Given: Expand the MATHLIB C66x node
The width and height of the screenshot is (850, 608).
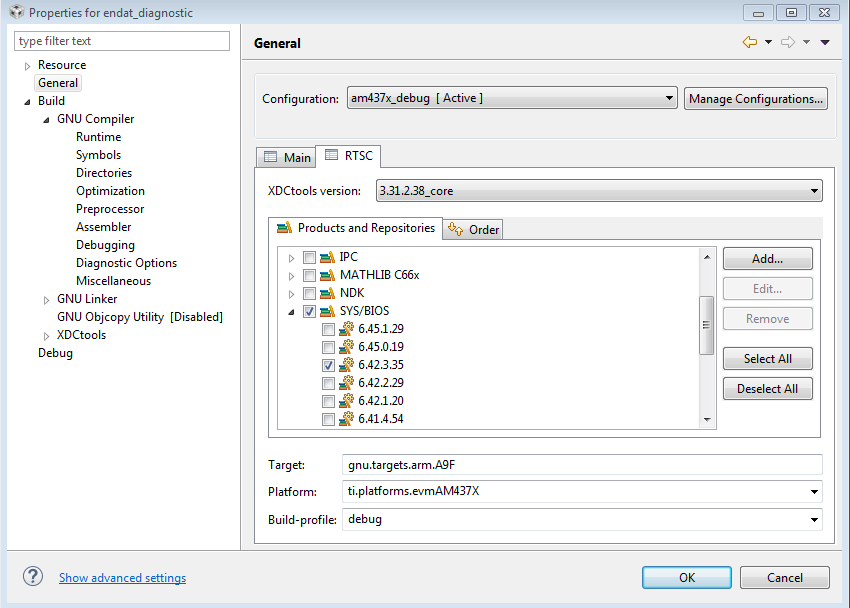Looking at the screenshot, I should (291, 276).
